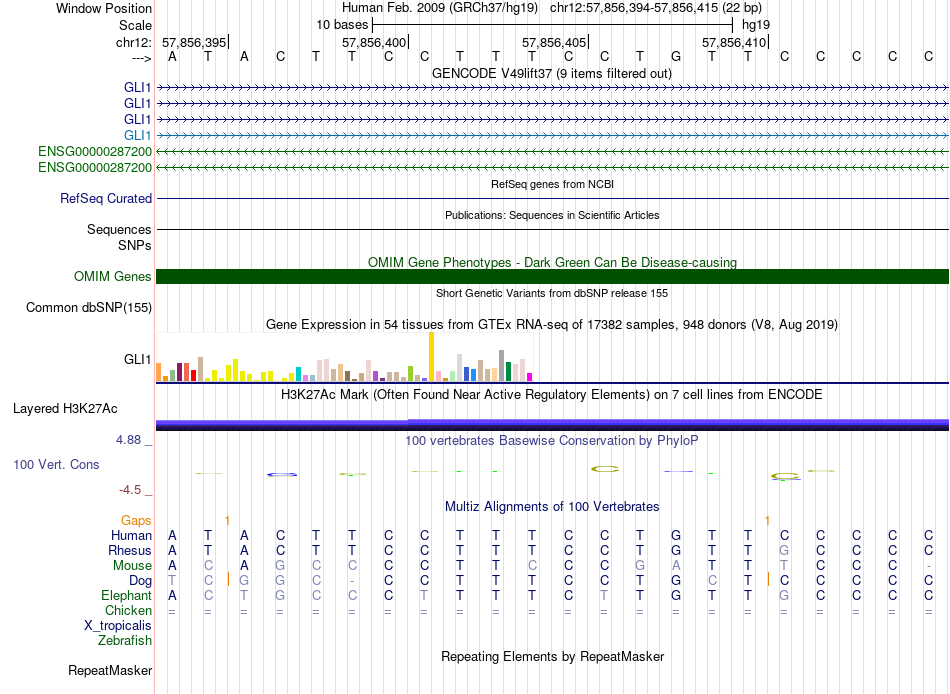This screenshot has width=950, height=694.
Task: Click the 10 bases scale bar
Action: (x=553, y=25)
